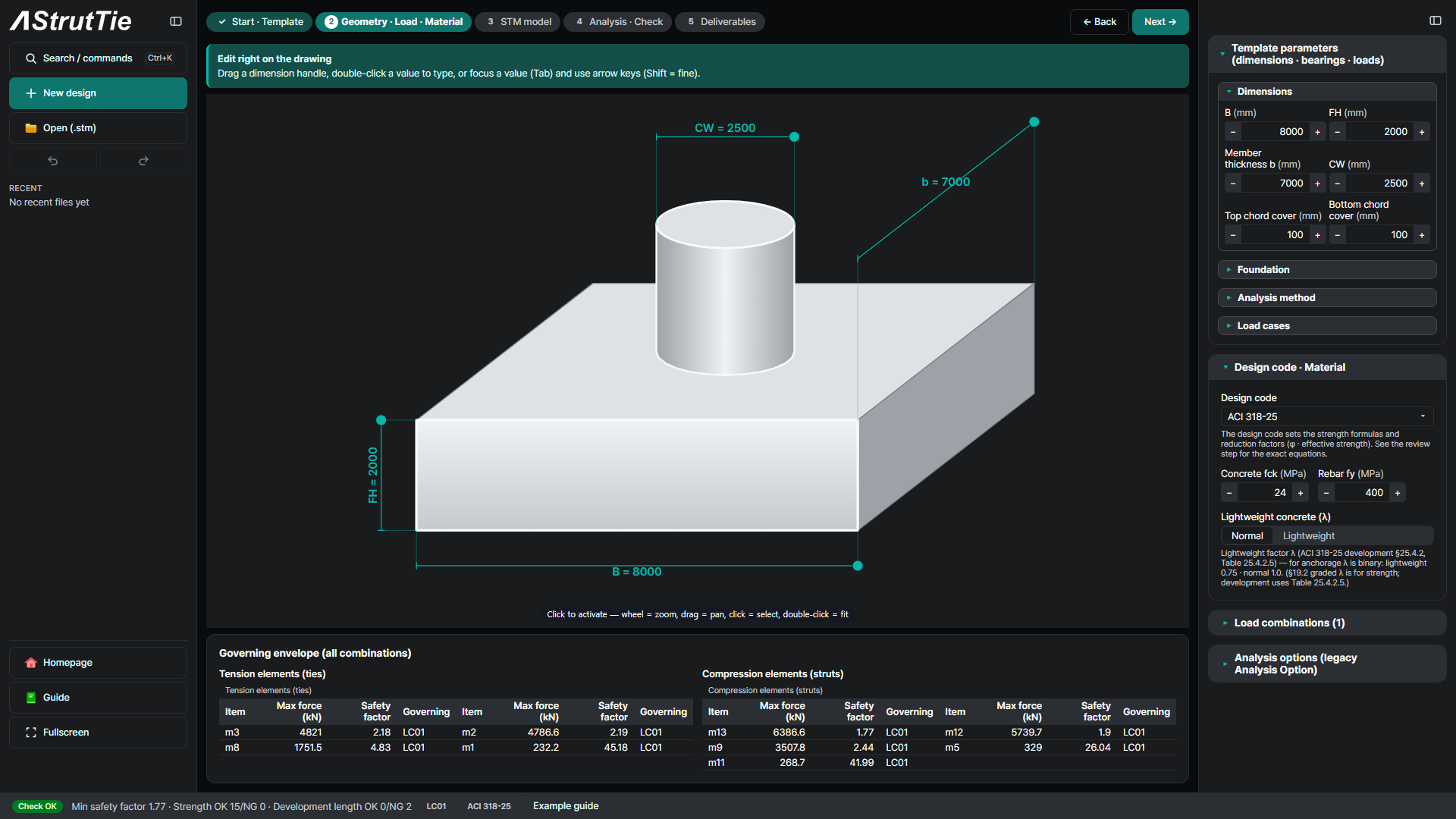Decrease Member thickness b value
Screen dimensions: 1456x819
1233,184
